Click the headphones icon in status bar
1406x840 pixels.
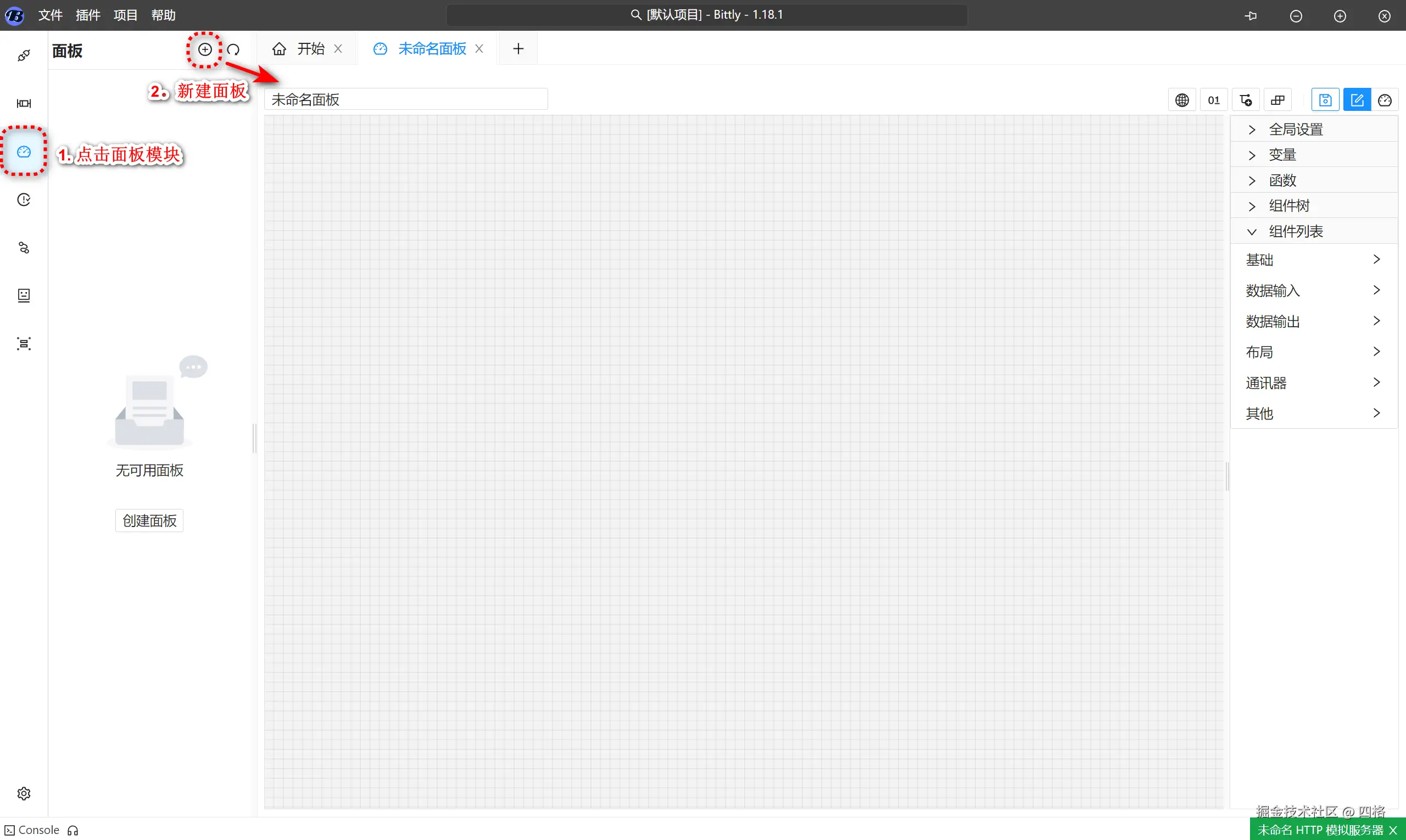73,830
